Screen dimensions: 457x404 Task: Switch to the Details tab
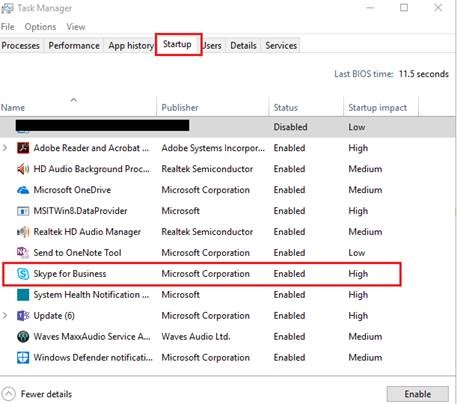243,46
